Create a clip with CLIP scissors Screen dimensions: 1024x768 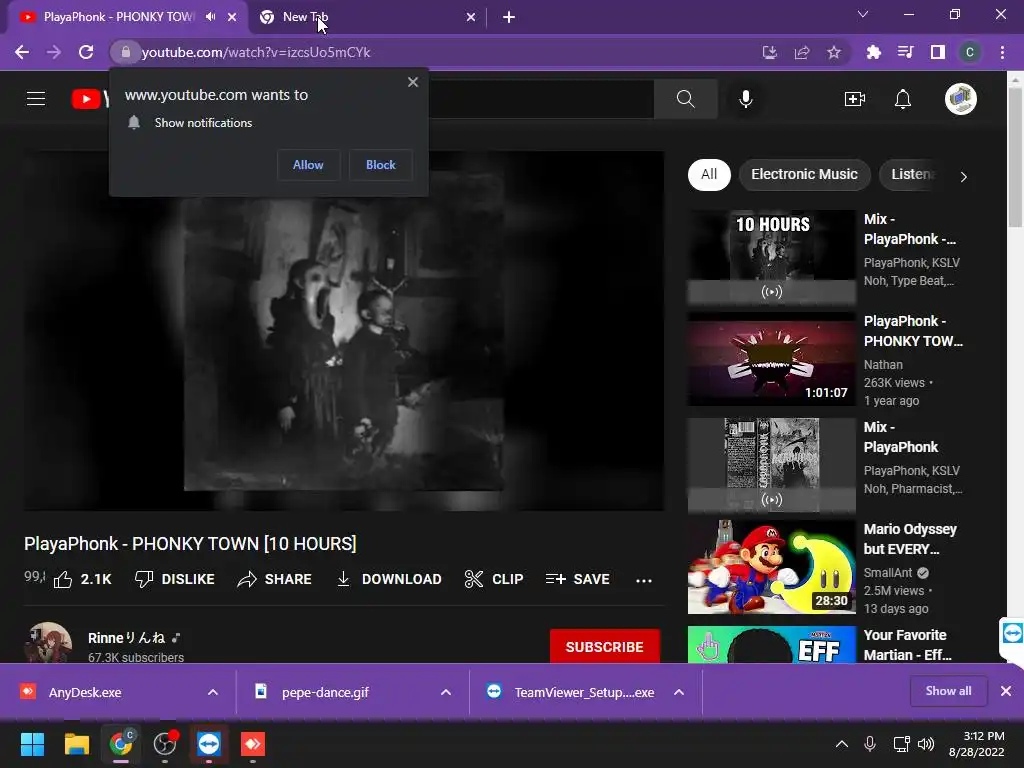(494, 579)
